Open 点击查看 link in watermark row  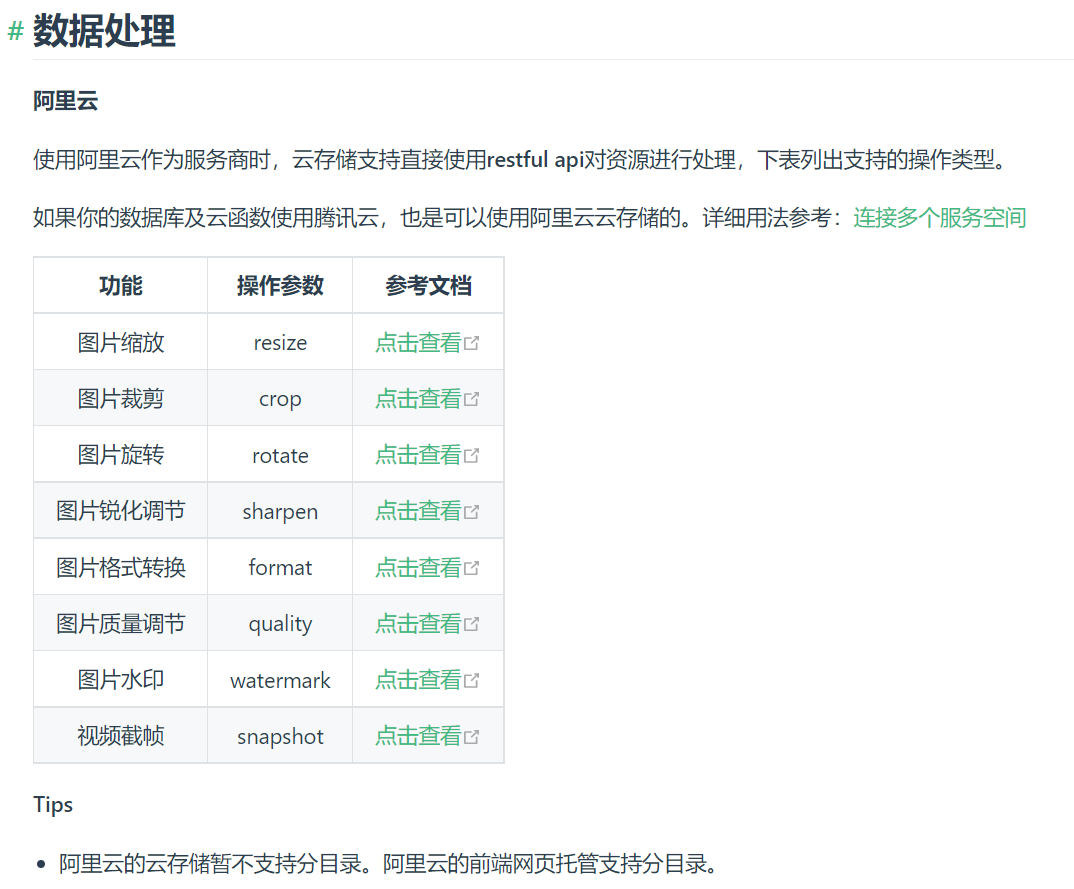click(418, 680)
